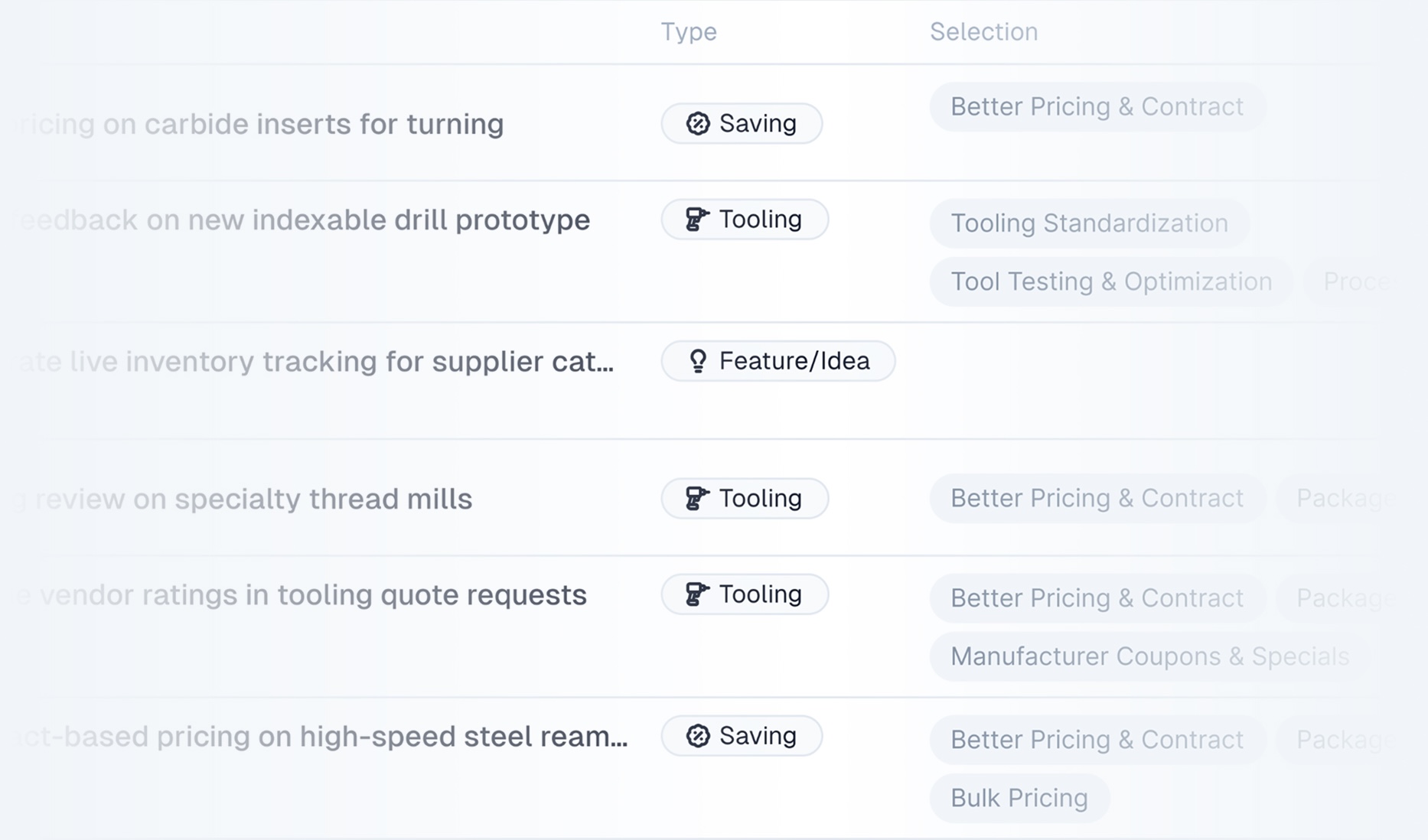Image resolution: width=1428 pixels, height=840 pixels.
Task: Select the Manufacturer Coupons & Specials tag
Action: tap(1149, 656)
